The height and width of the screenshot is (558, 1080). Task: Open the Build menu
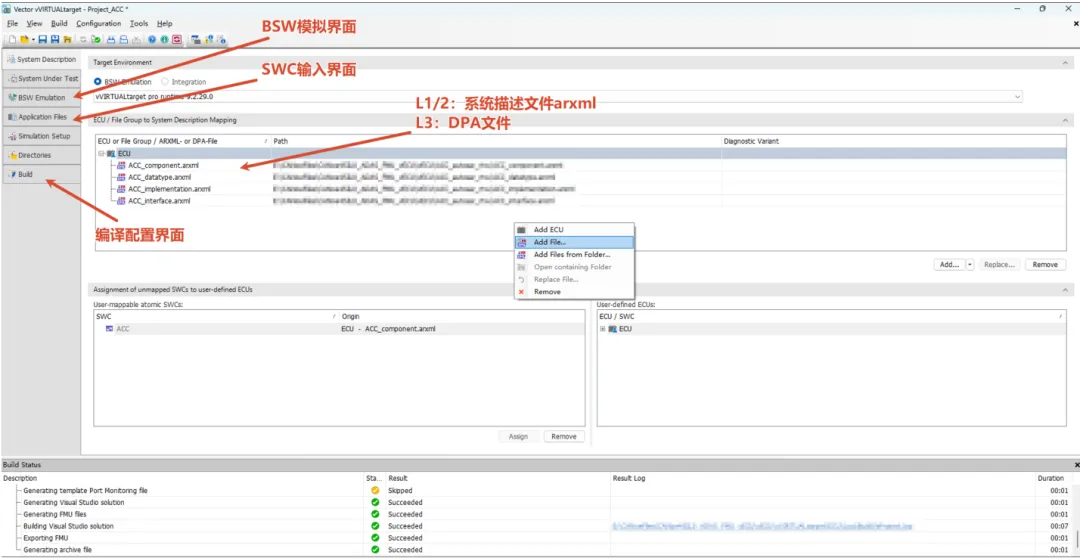59,23
